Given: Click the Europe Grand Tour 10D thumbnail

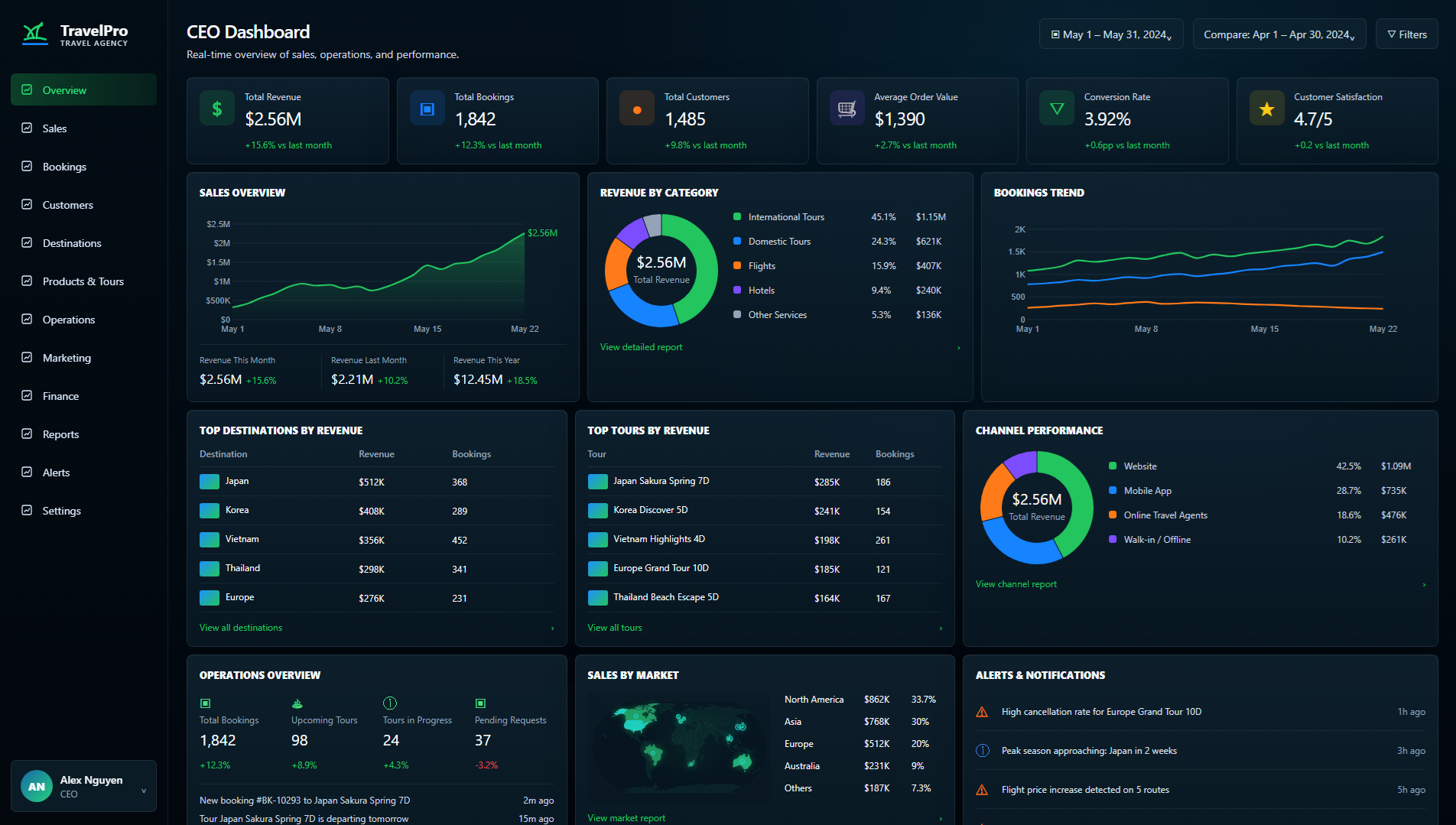Looking at the screenshot, I should [x=598, y=569].
